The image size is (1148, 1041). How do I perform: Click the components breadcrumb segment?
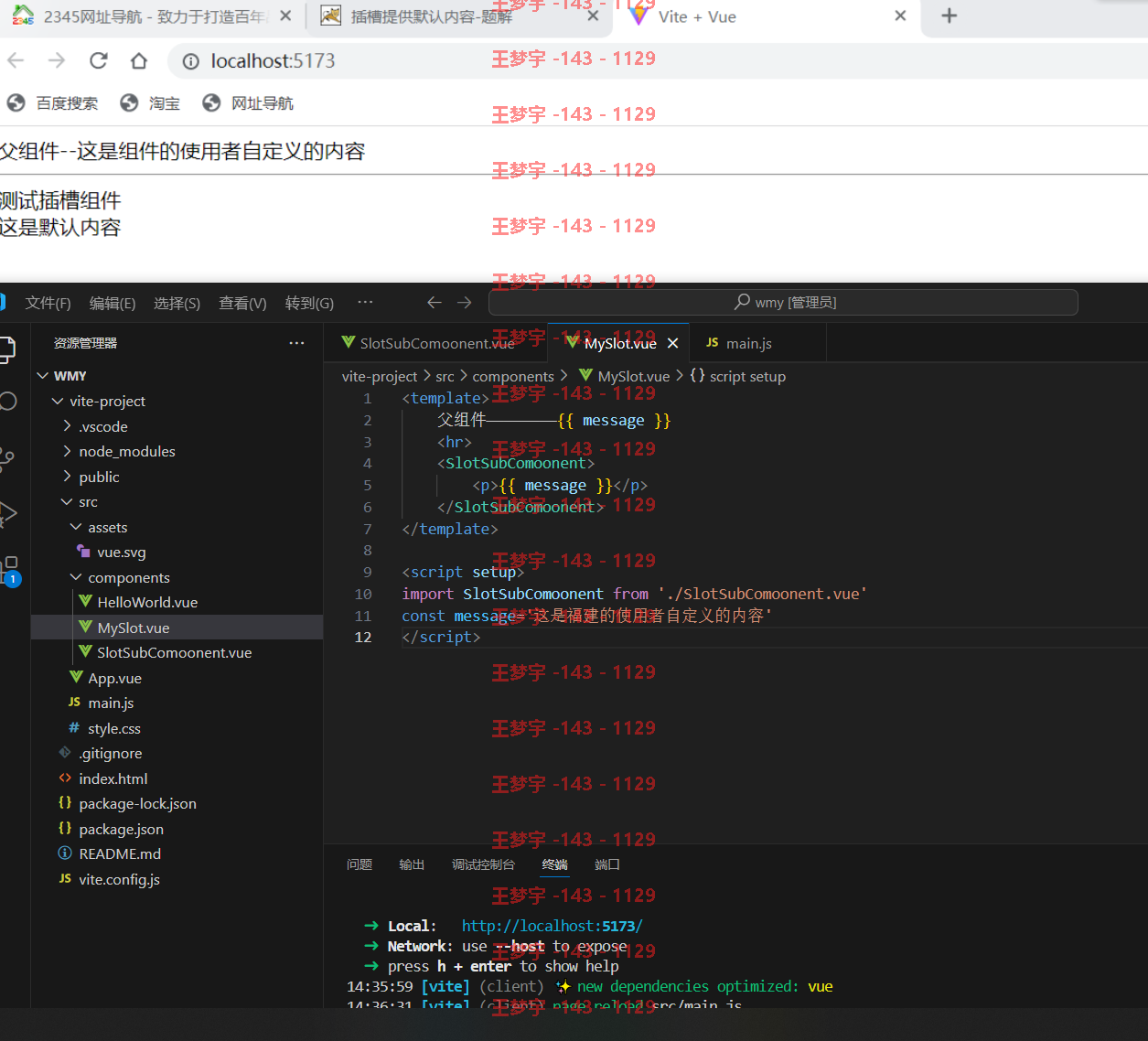(x=513, y=376)
